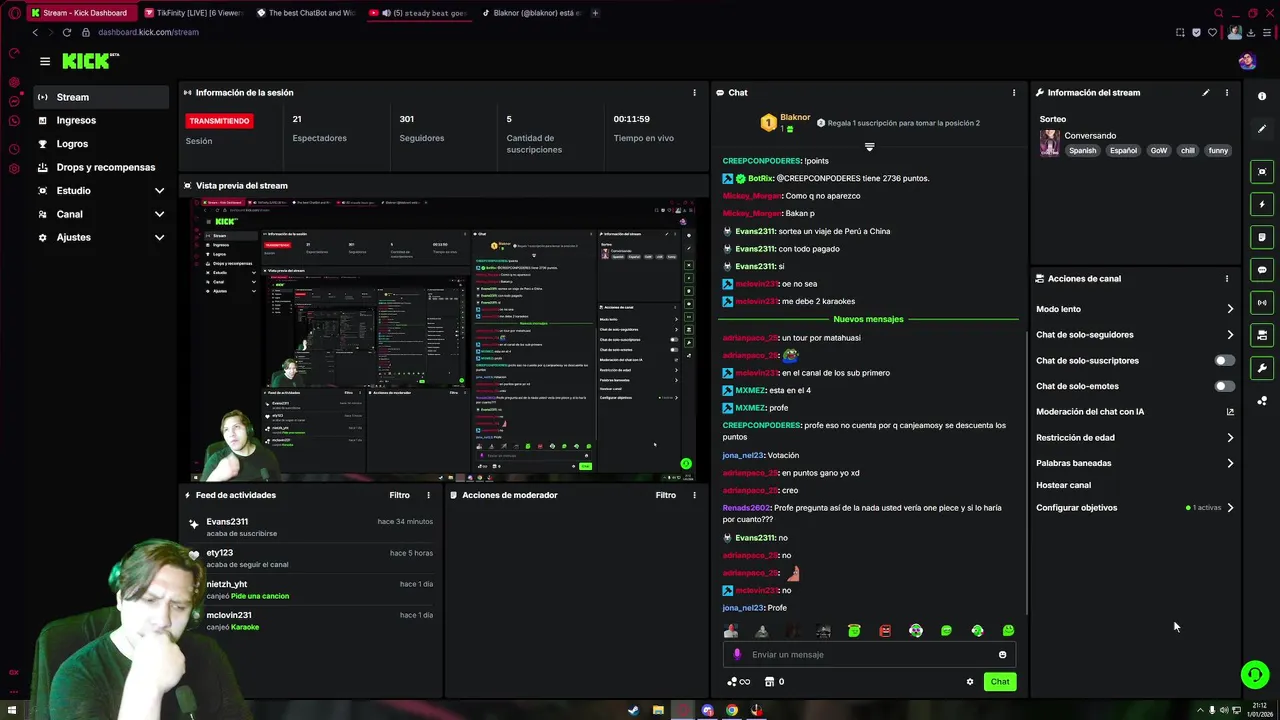The width and height of the screenshot is (1280, 720).
Task: Click Nuevos mensajes divider to jump down
Action: (x=868, y=319)
